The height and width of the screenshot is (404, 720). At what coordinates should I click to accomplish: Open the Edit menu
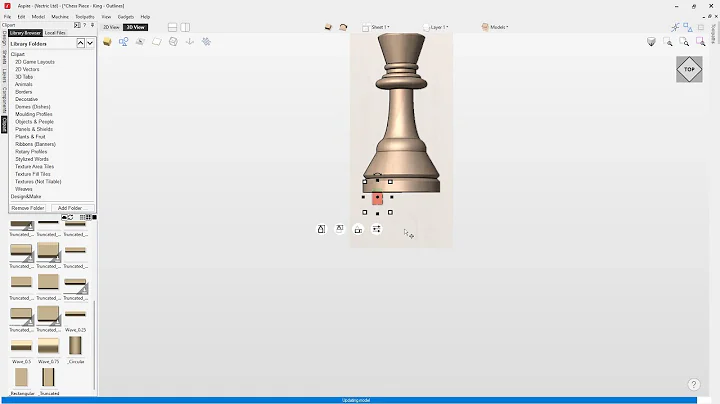coord(21,17)
